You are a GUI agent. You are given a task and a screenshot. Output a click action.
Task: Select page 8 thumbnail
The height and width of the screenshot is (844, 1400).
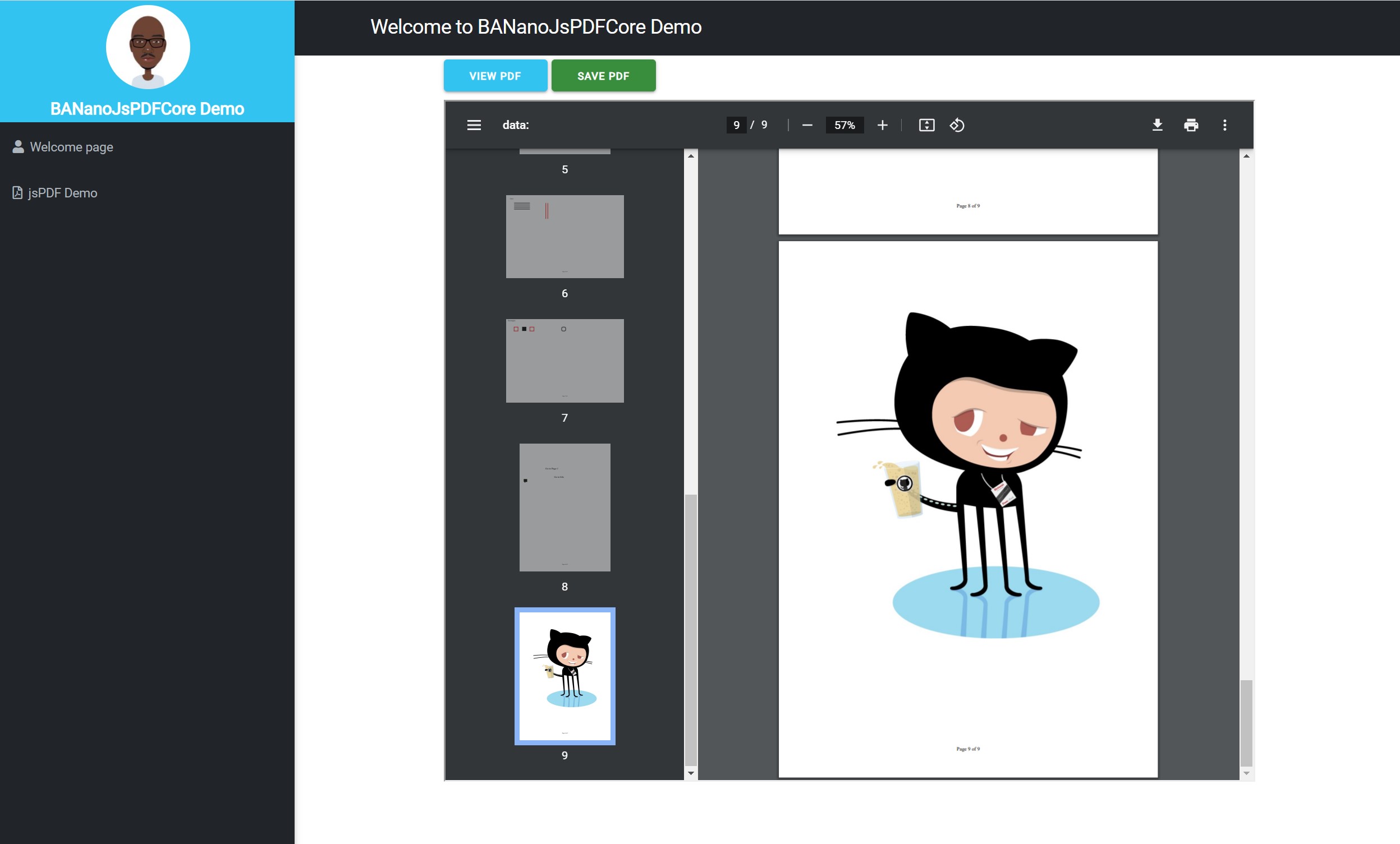point(564,507)
